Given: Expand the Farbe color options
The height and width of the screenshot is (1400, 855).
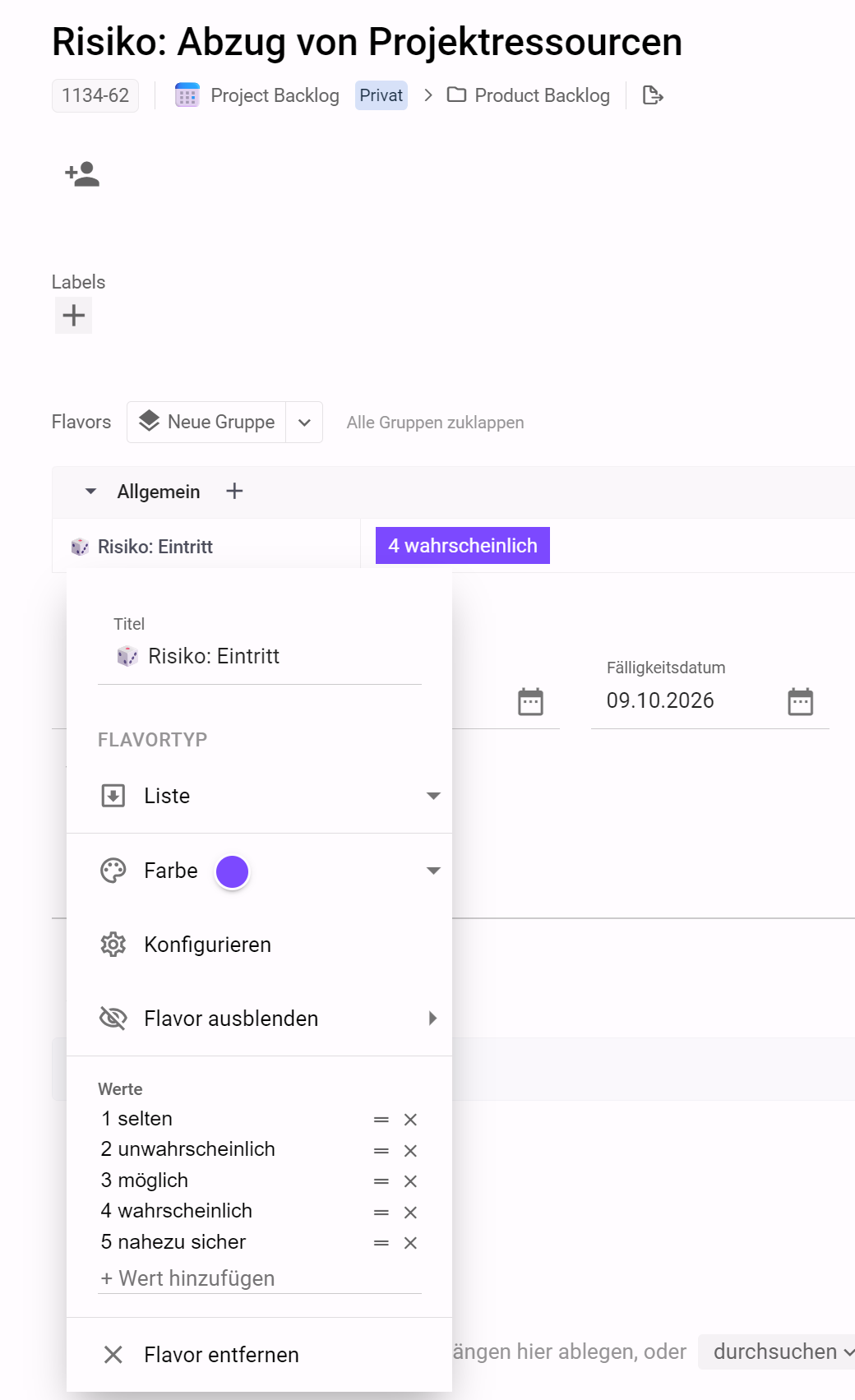Looking at the screenshot, I should 433,871.
